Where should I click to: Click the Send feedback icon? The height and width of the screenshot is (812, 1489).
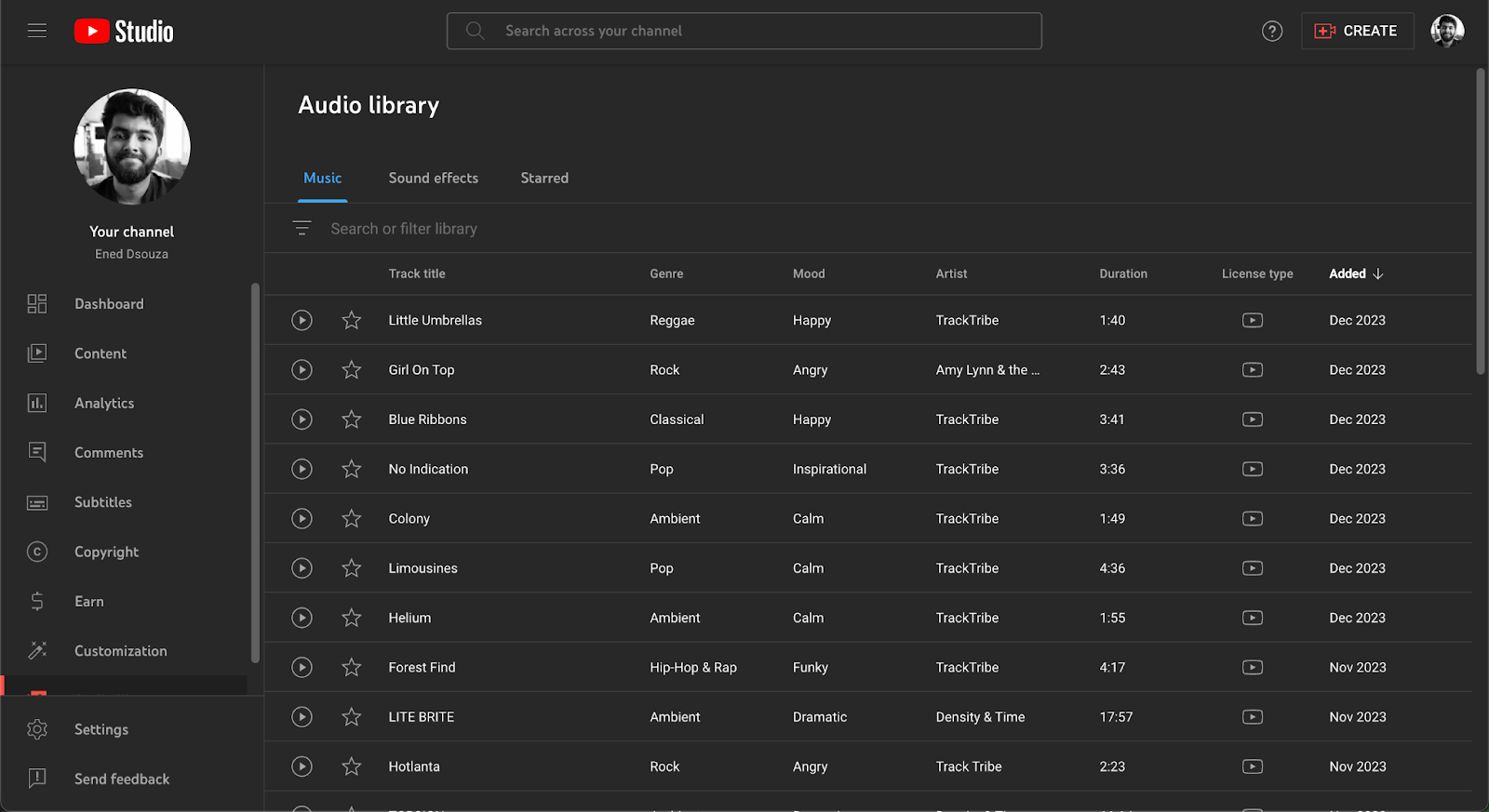(37, 779)
